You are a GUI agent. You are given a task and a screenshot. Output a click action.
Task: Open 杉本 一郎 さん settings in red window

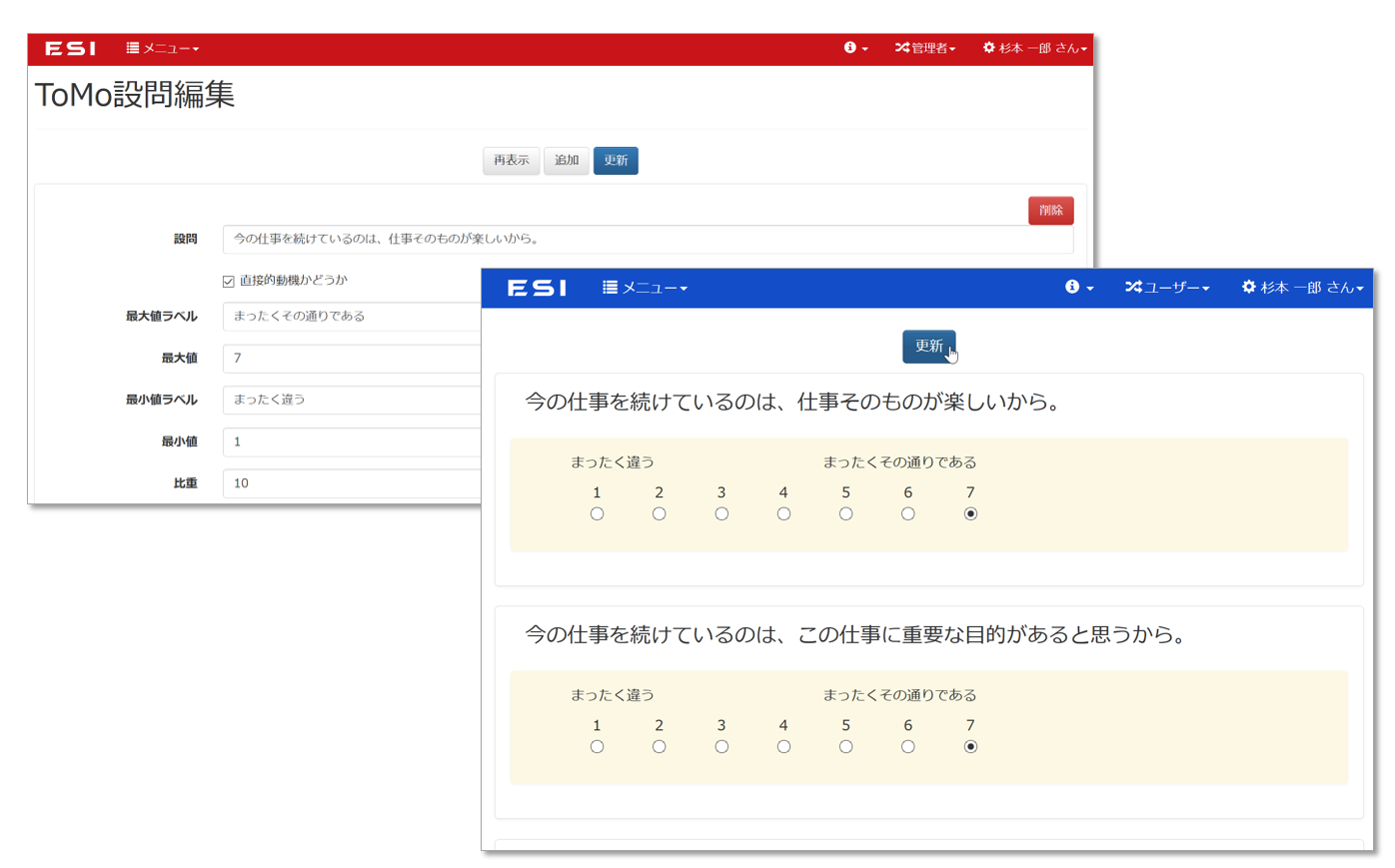point(1034,48)
